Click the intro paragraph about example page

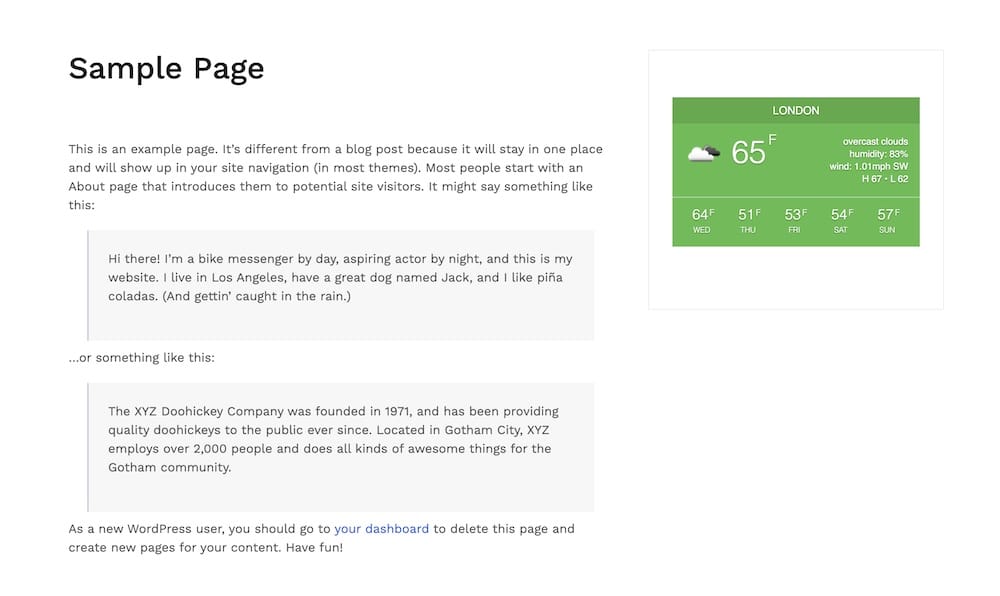[335, 177]
